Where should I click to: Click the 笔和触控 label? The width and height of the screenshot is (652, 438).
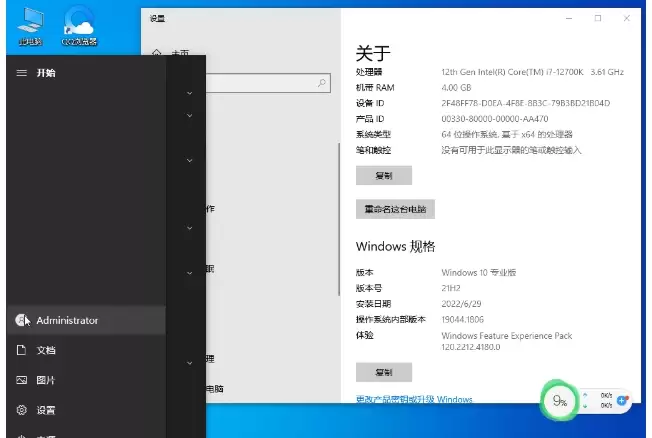point(373,150)
